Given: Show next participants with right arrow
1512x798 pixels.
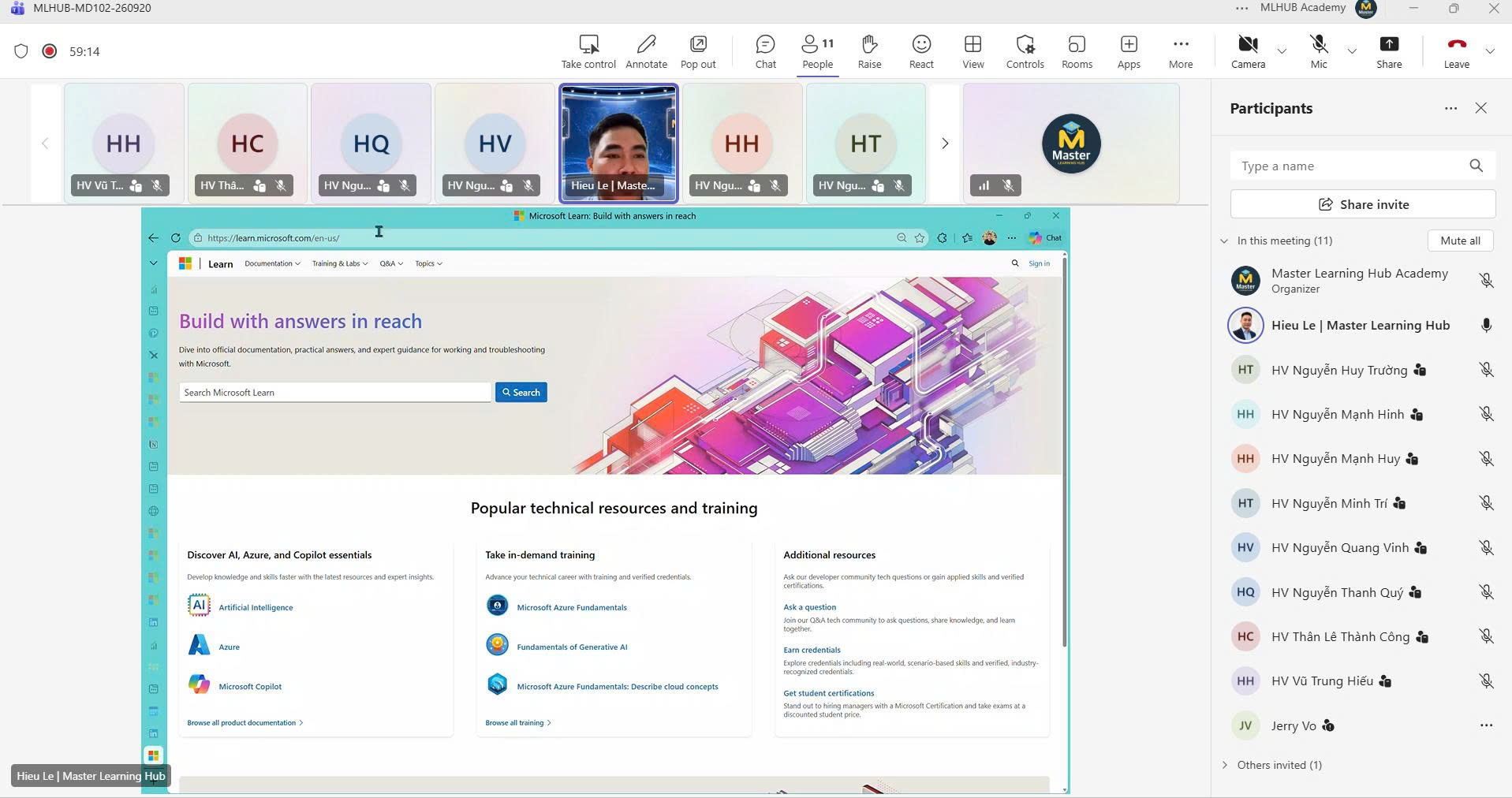Looking at the screenshot, I should [x=944, y=144].
